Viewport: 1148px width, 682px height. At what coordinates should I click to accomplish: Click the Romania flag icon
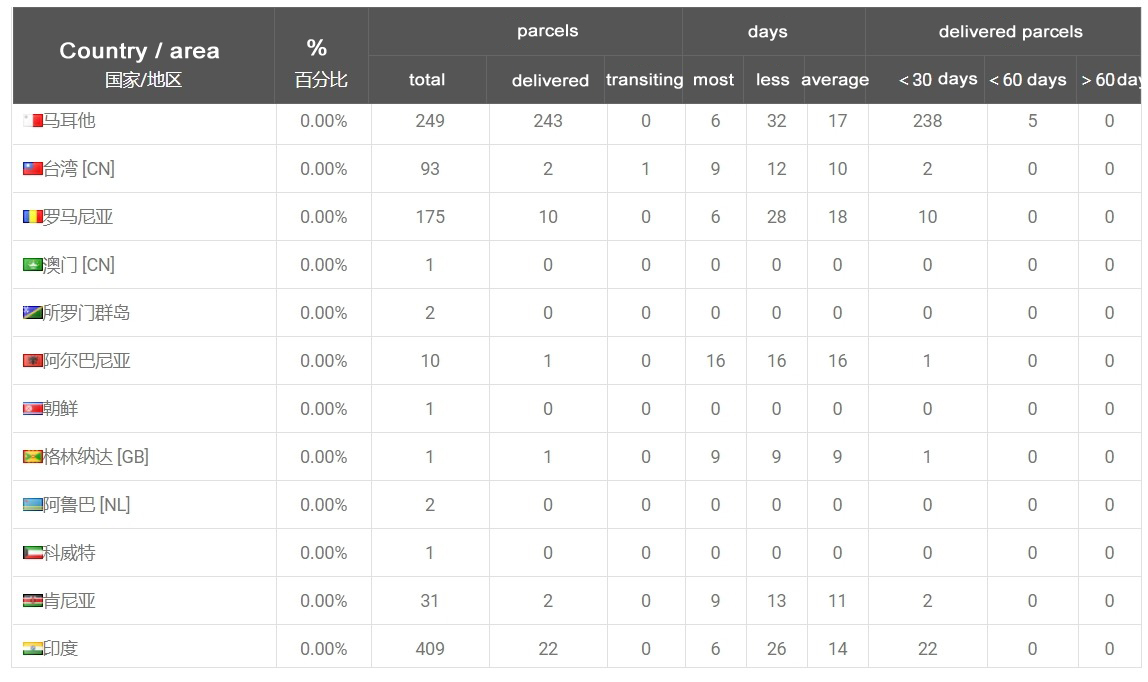(33, 217)
